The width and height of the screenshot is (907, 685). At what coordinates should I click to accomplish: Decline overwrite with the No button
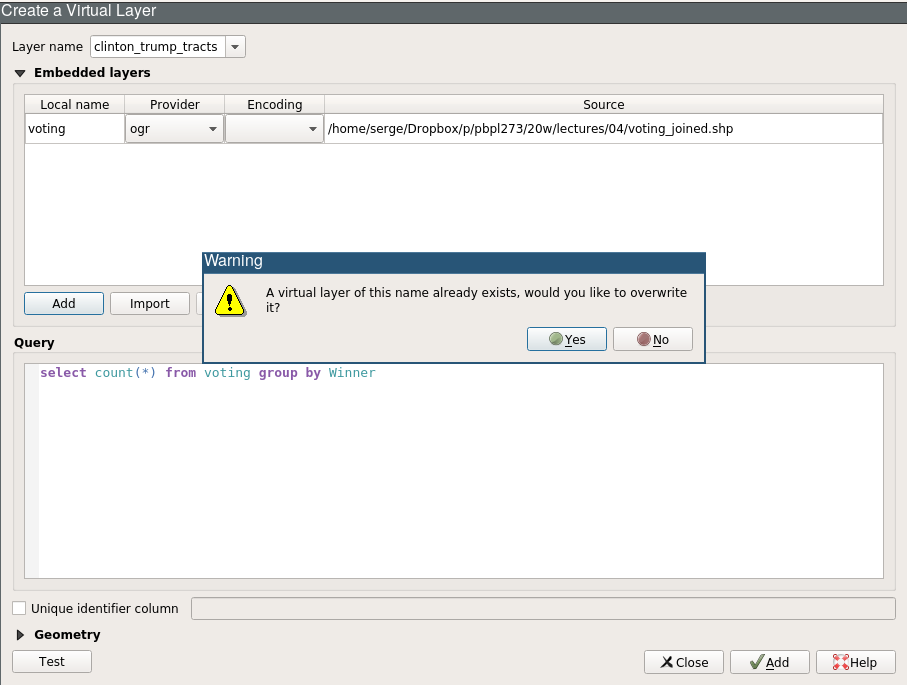pyautogui.click(x=652, y=339)
